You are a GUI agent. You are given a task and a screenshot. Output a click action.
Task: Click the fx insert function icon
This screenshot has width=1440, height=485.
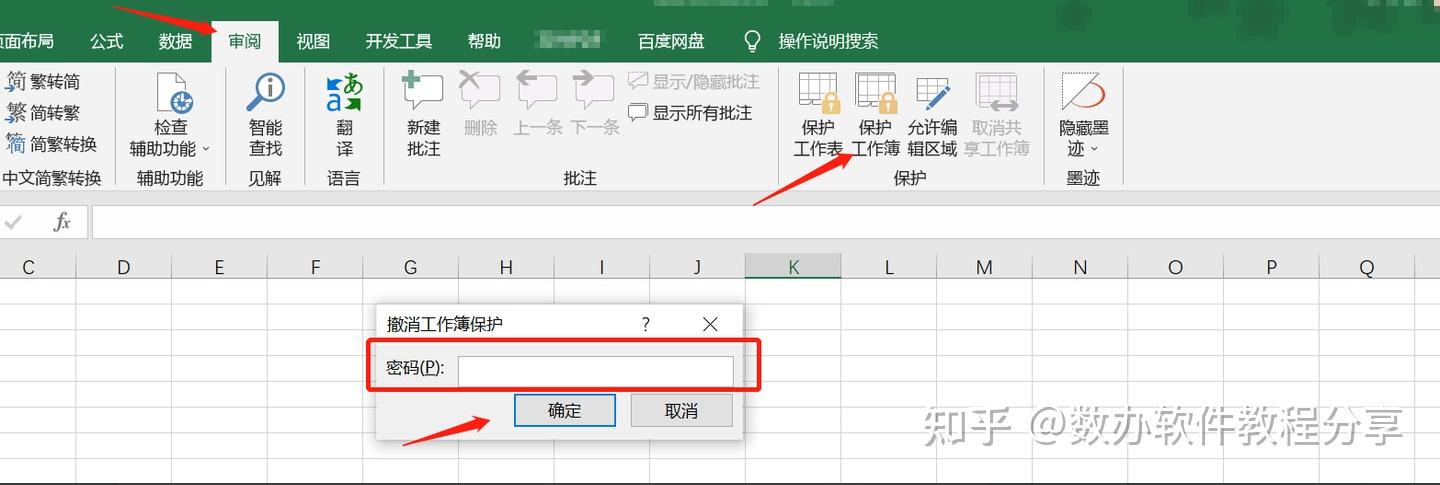[x=62, y=222]
